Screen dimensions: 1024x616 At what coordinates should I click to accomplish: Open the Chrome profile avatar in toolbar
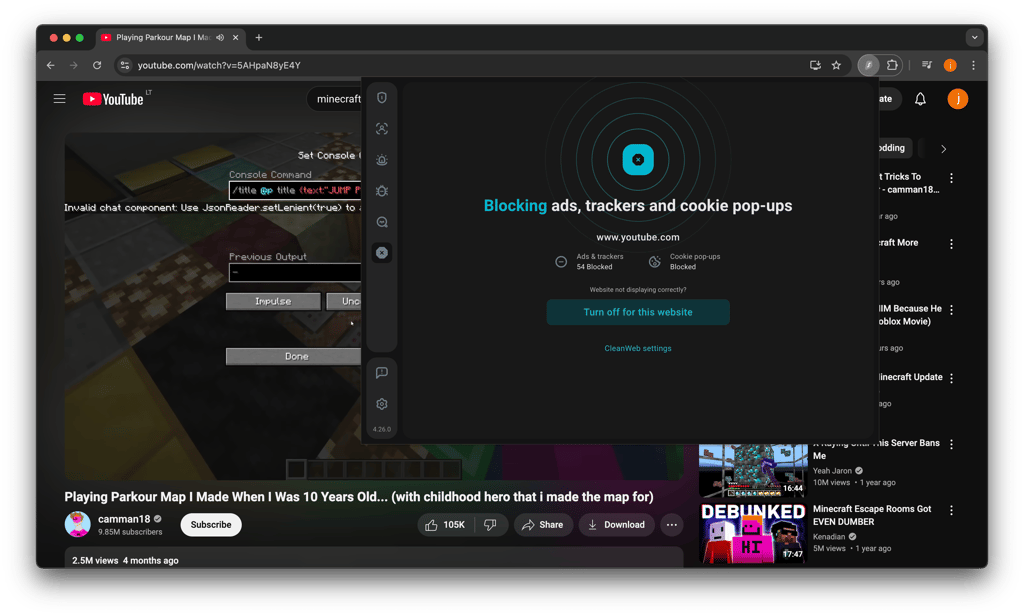pos(950,65)
